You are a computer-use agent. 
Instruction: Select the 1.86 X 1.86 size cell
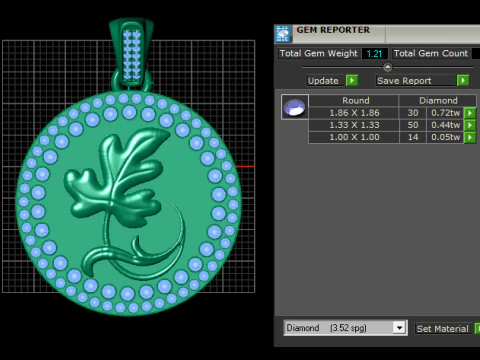pyautogui.click(x=354, y=113)
